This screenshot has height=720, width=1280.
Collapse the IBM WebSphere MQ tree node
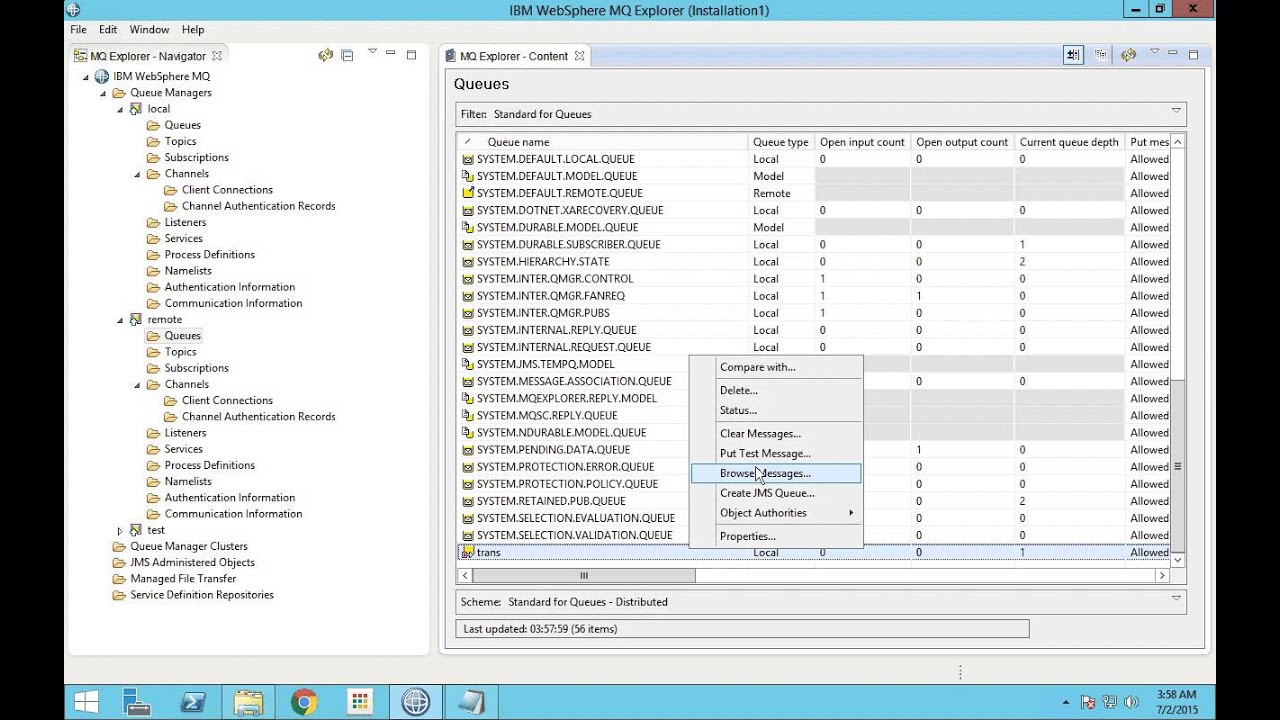tap(86, 77)
